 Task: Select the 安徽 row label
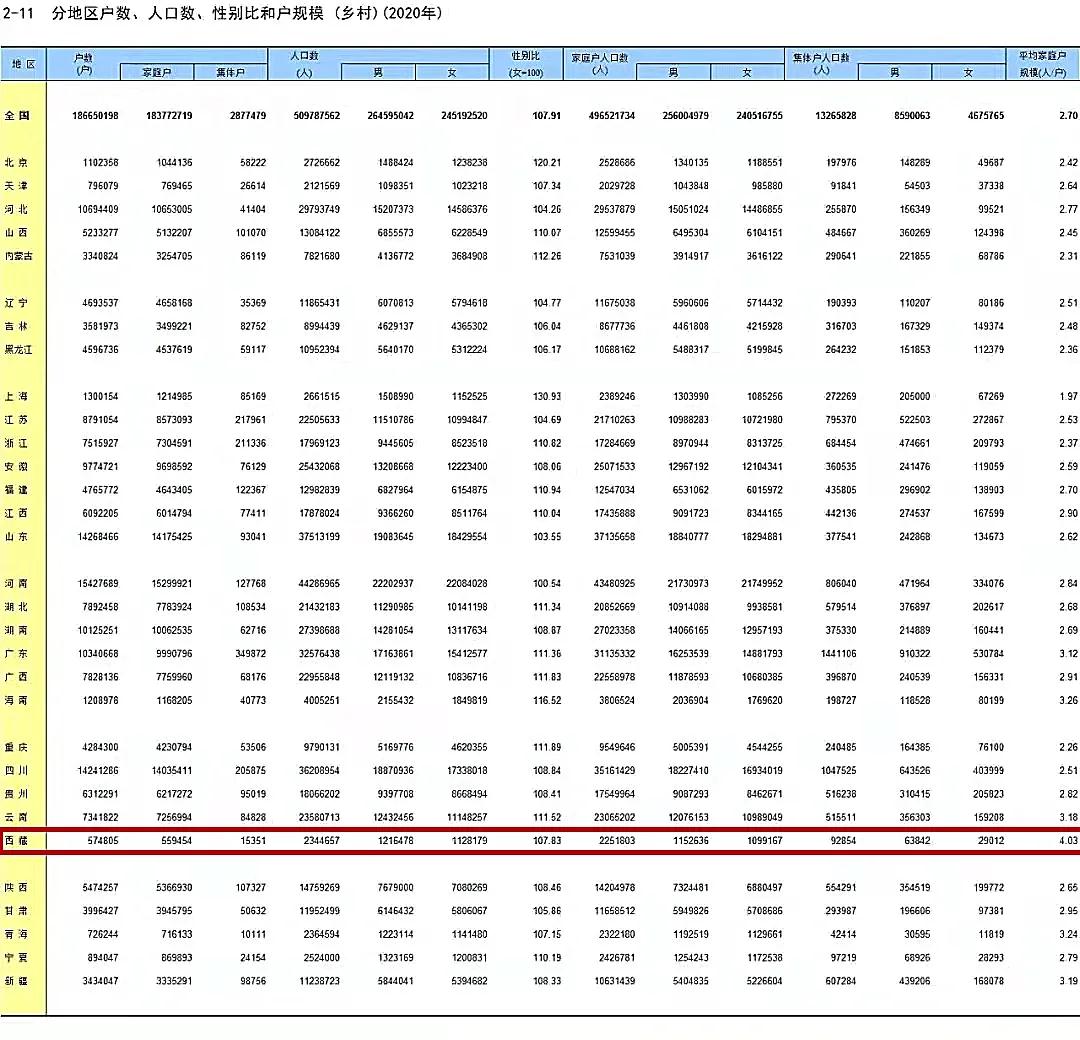(17, 467)
